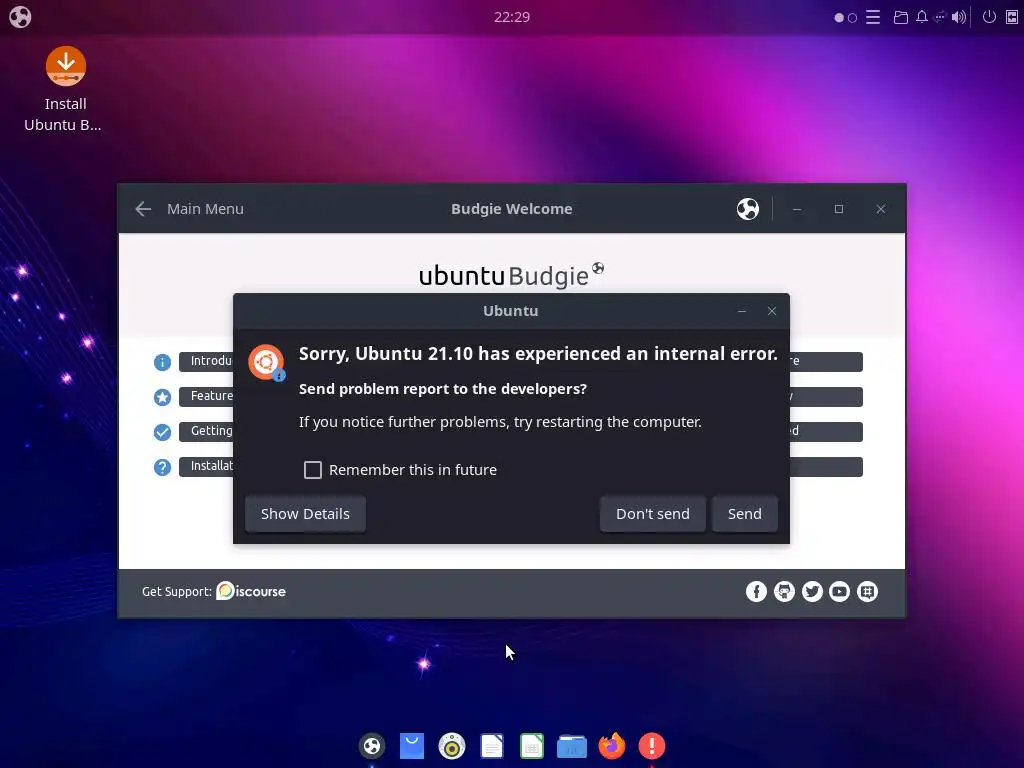Click the blue info icon beside Introduction
The height and width of the screenshot is (768, 1024).
coord(162,362)
